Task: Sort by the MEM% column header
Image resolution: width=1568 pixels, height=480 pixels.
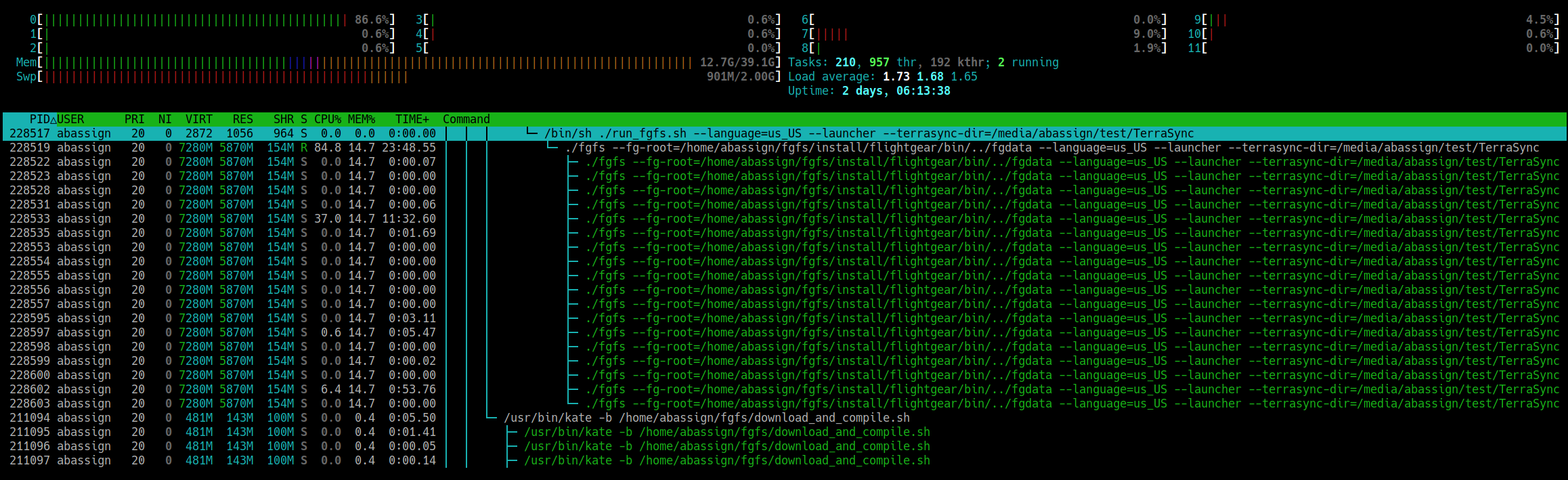Action: click(x=362, y=119)
